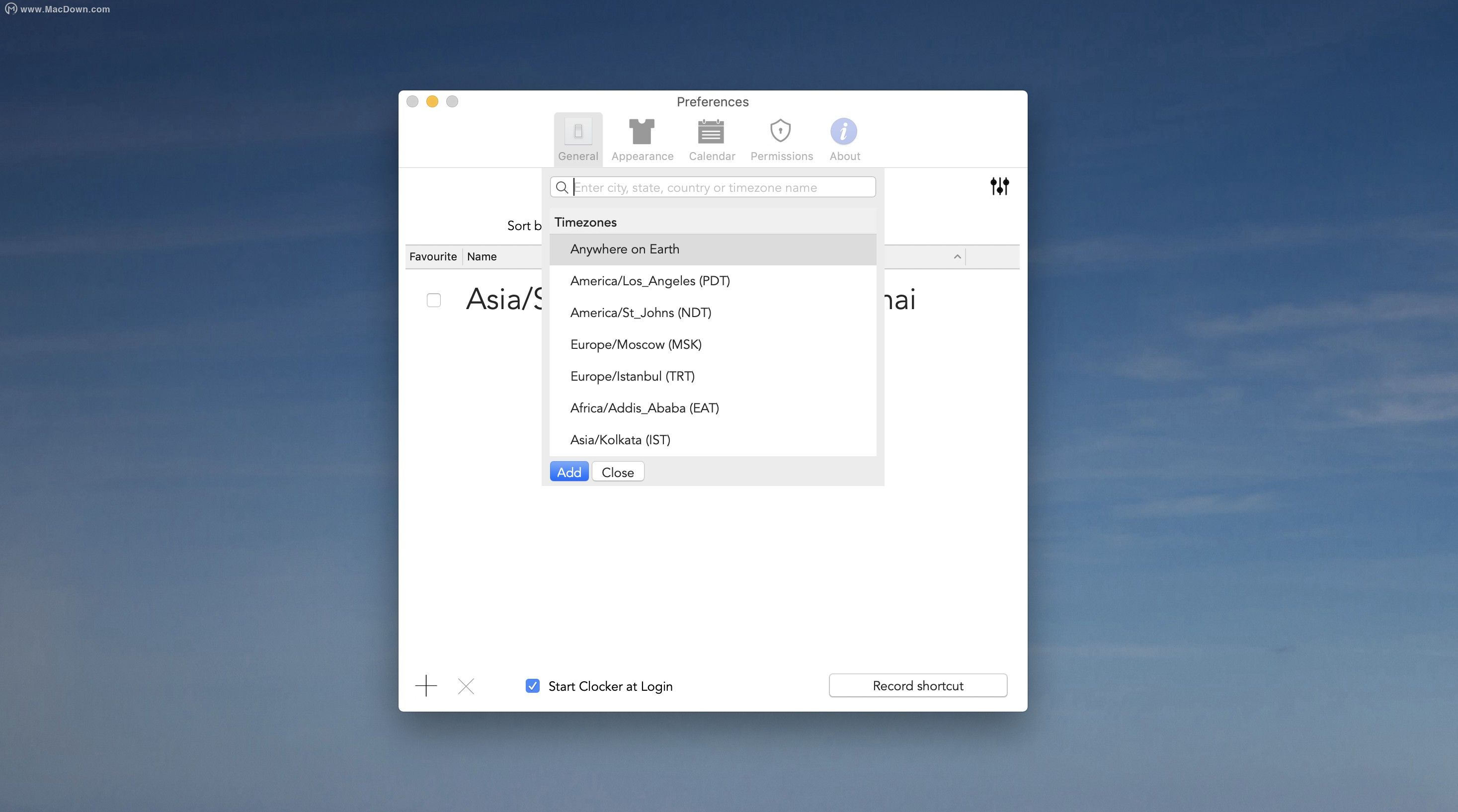
Task: Click the filter sliders icon
Action: [x=999, y=186]
